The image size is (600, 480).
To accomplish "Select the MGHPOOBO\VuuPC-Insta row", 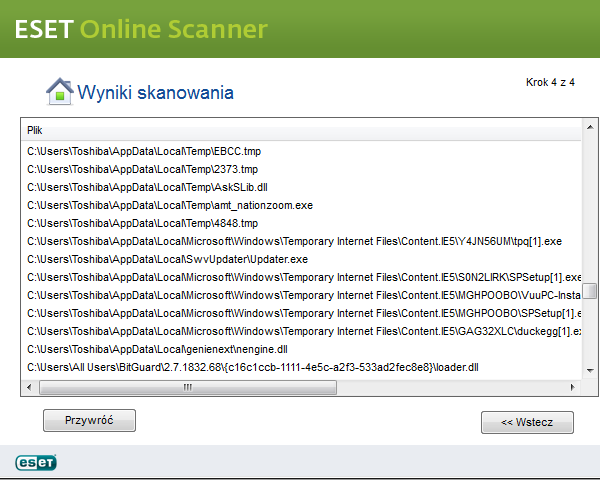I will point(302,295).
